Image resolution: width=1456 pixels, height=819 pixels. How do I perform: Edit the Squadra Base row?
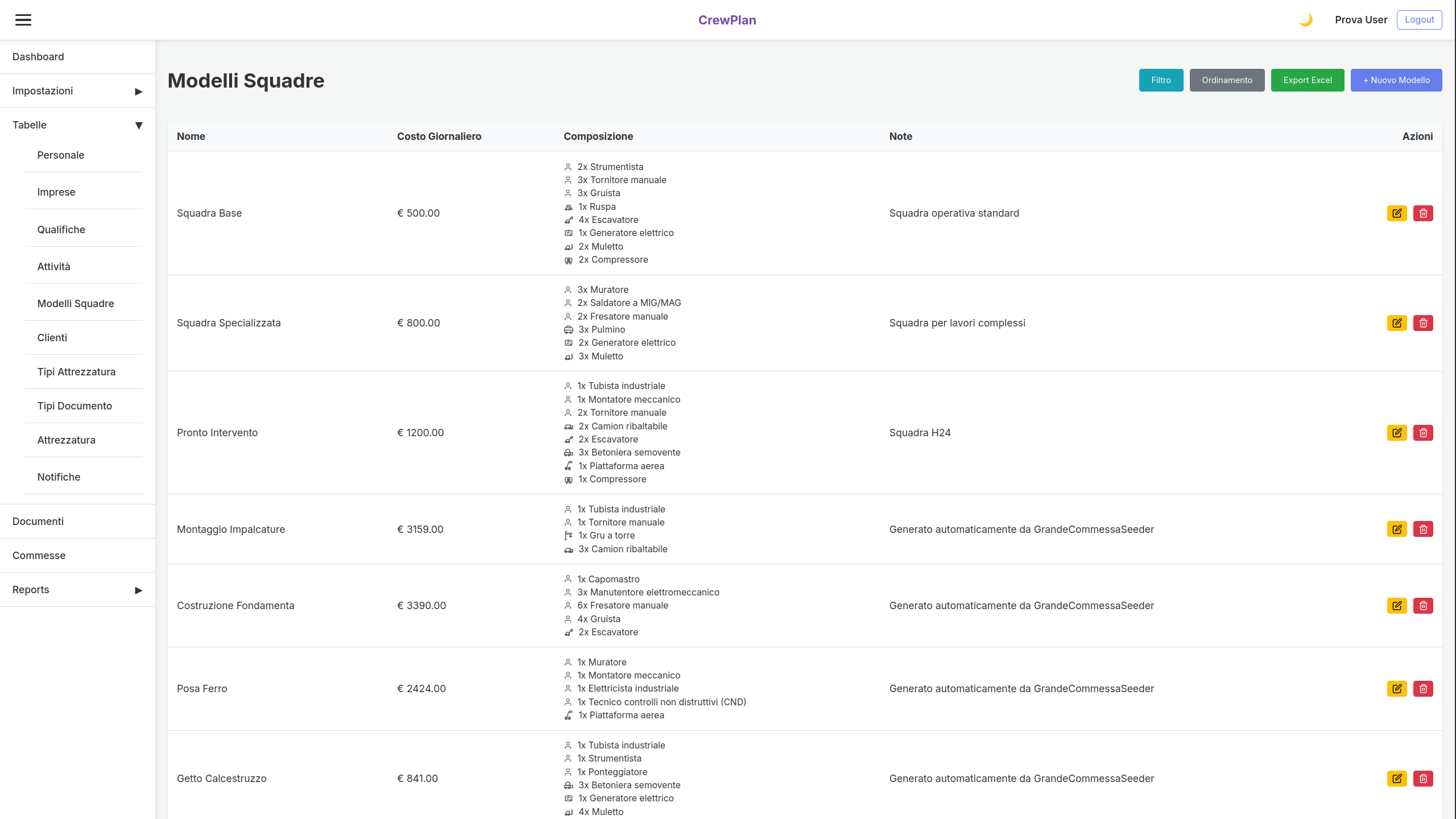click(1397, 213)
